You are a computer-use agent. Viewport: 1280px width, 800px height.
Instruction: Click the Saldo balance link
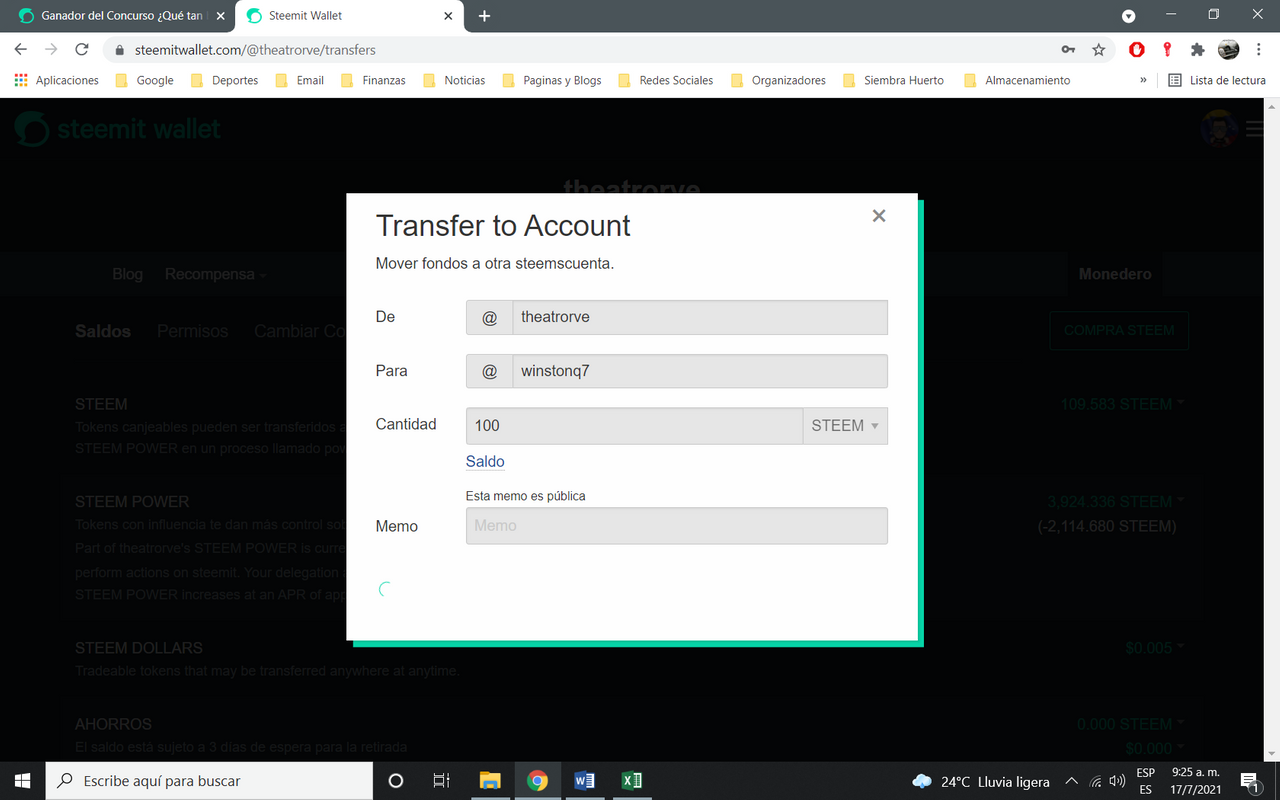click(485, 462)
